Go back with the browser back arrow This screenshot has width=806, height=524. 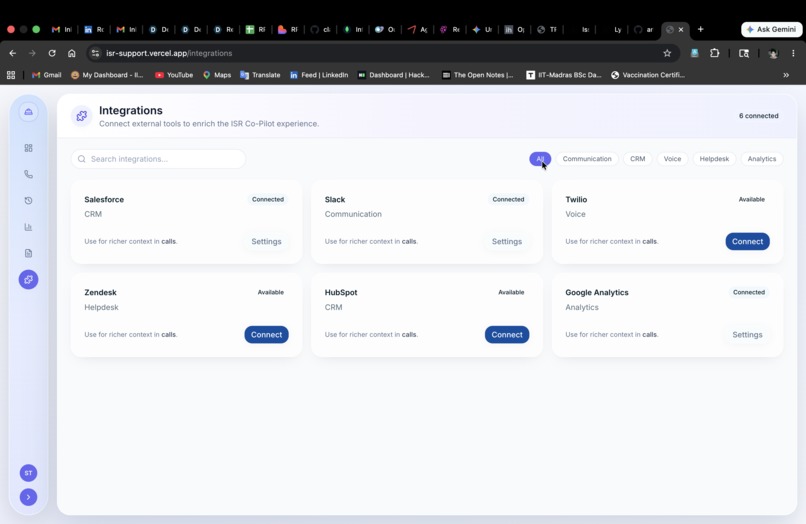13,53
